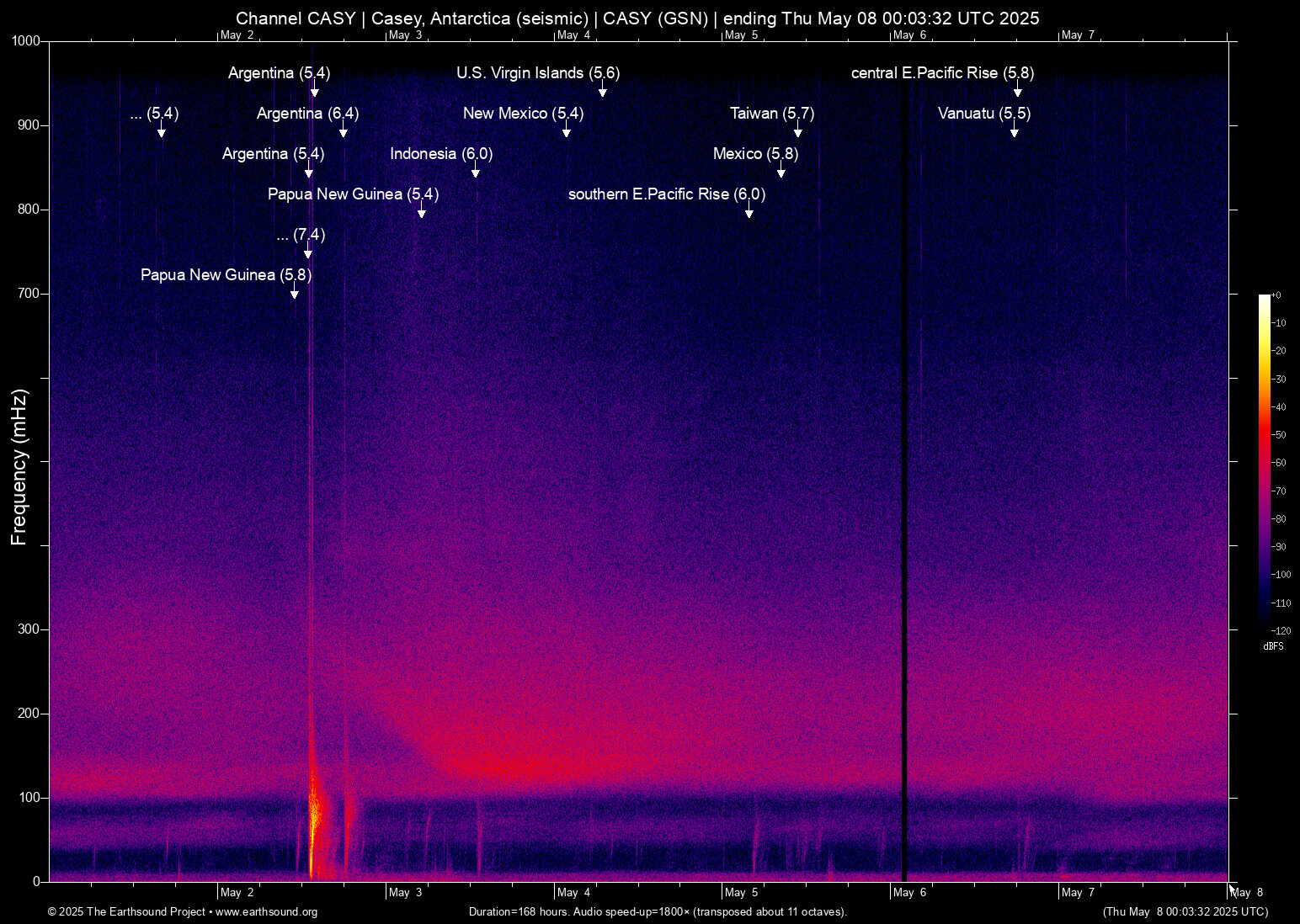
Task: Click the '... (7.4)' mystery event label
Action: 301,235
